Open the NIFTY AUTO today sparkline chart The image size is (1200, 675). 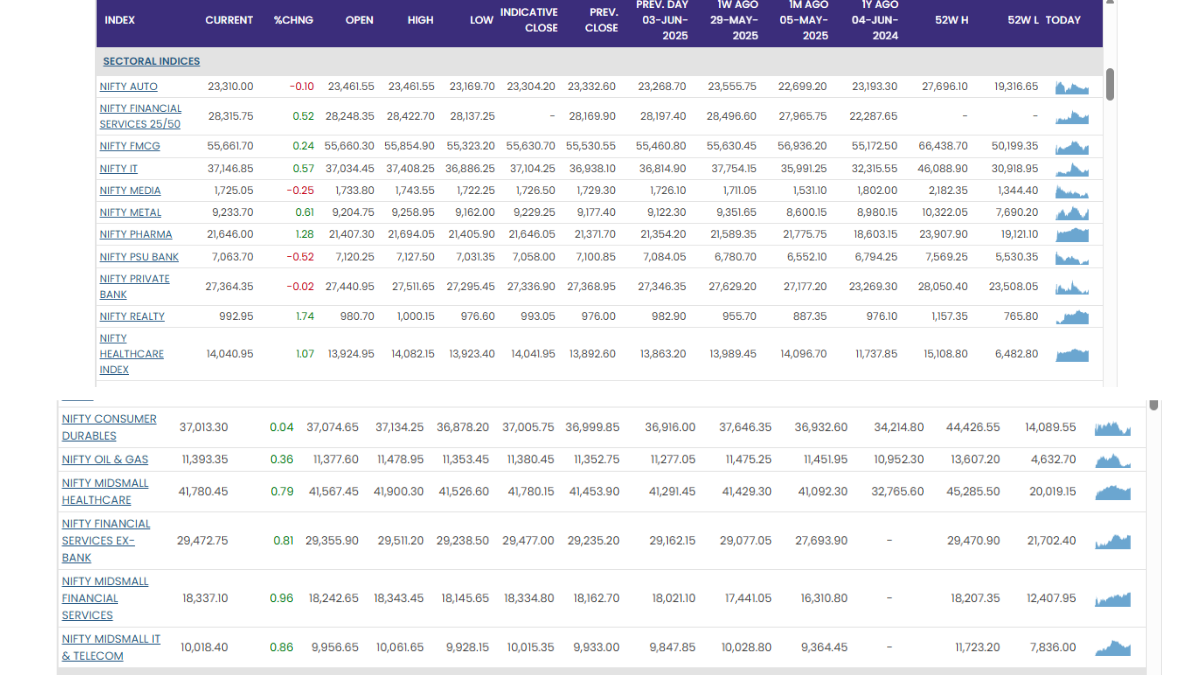(x=1071, y=87)
